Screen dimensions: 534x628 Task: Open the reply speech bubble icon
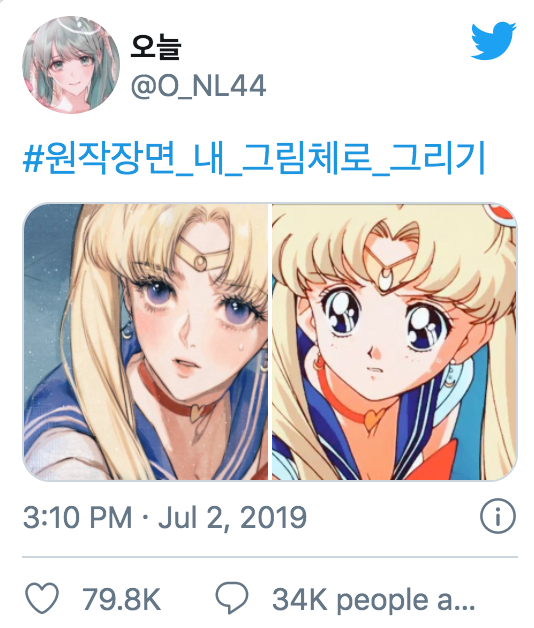coord(232,598)
